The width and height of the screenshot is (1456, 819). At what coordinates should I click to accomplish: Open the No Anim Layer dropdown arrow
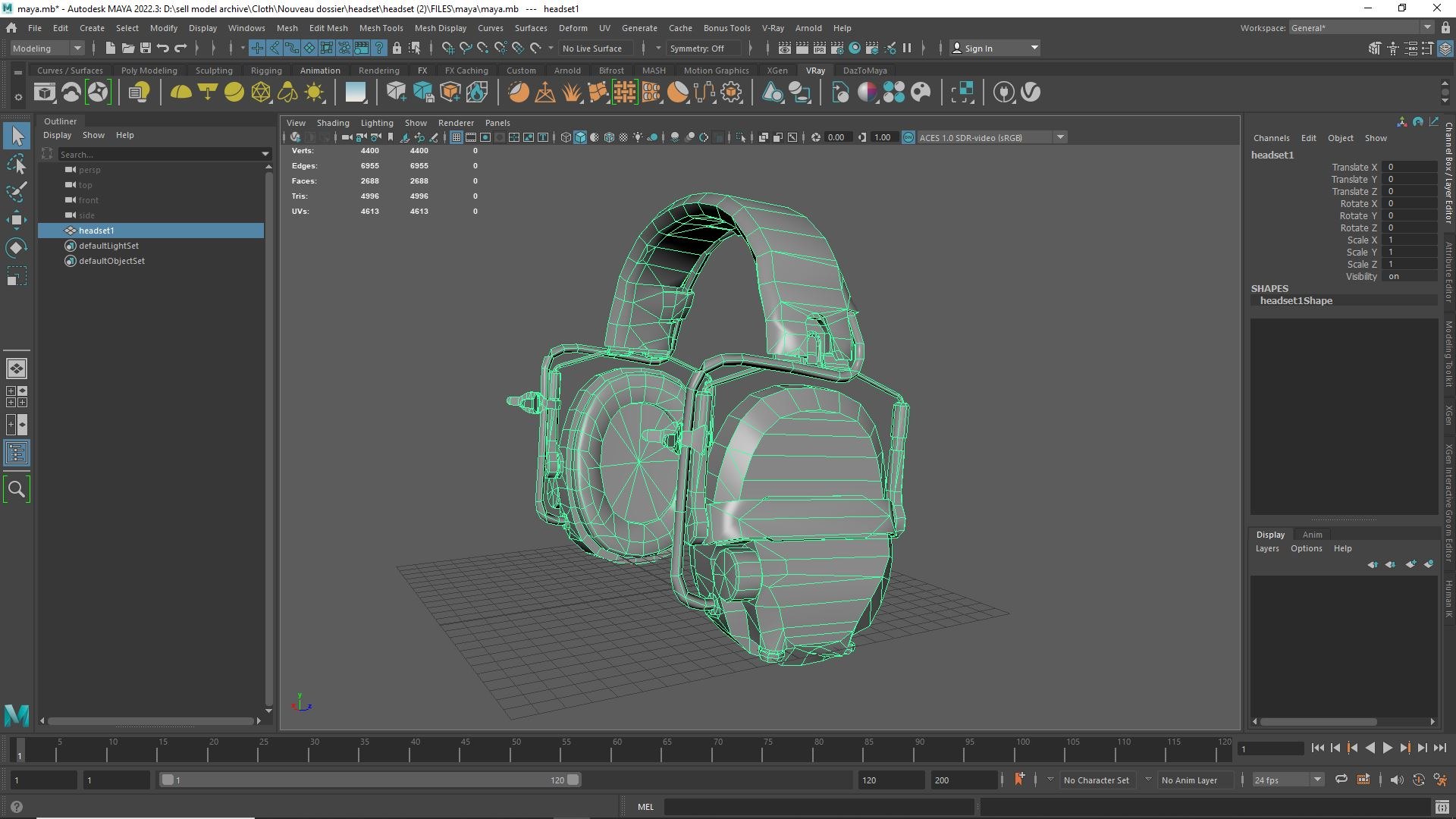tap(1147, 780)
